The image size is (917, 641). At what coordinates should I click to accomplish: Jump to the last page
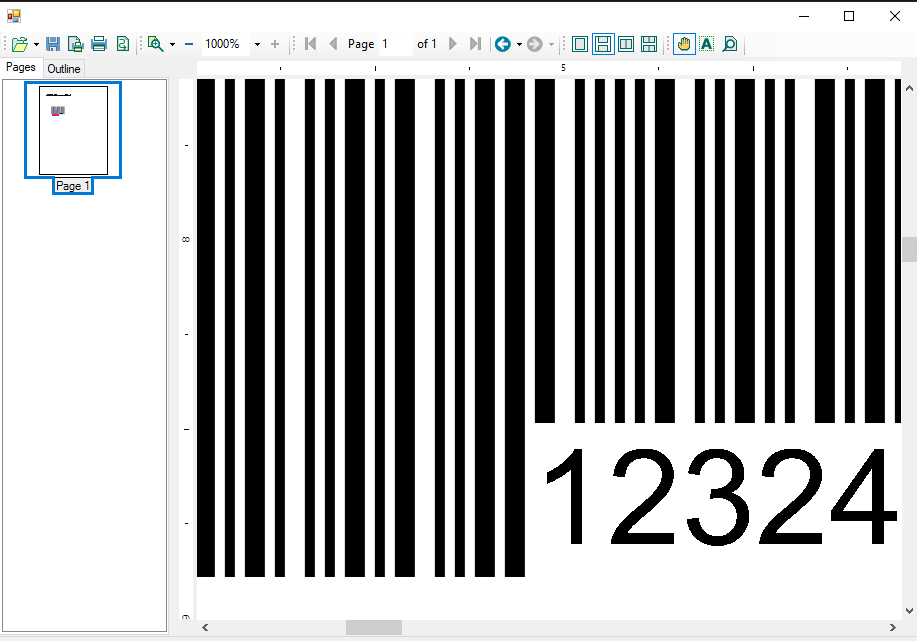(475, 44)
